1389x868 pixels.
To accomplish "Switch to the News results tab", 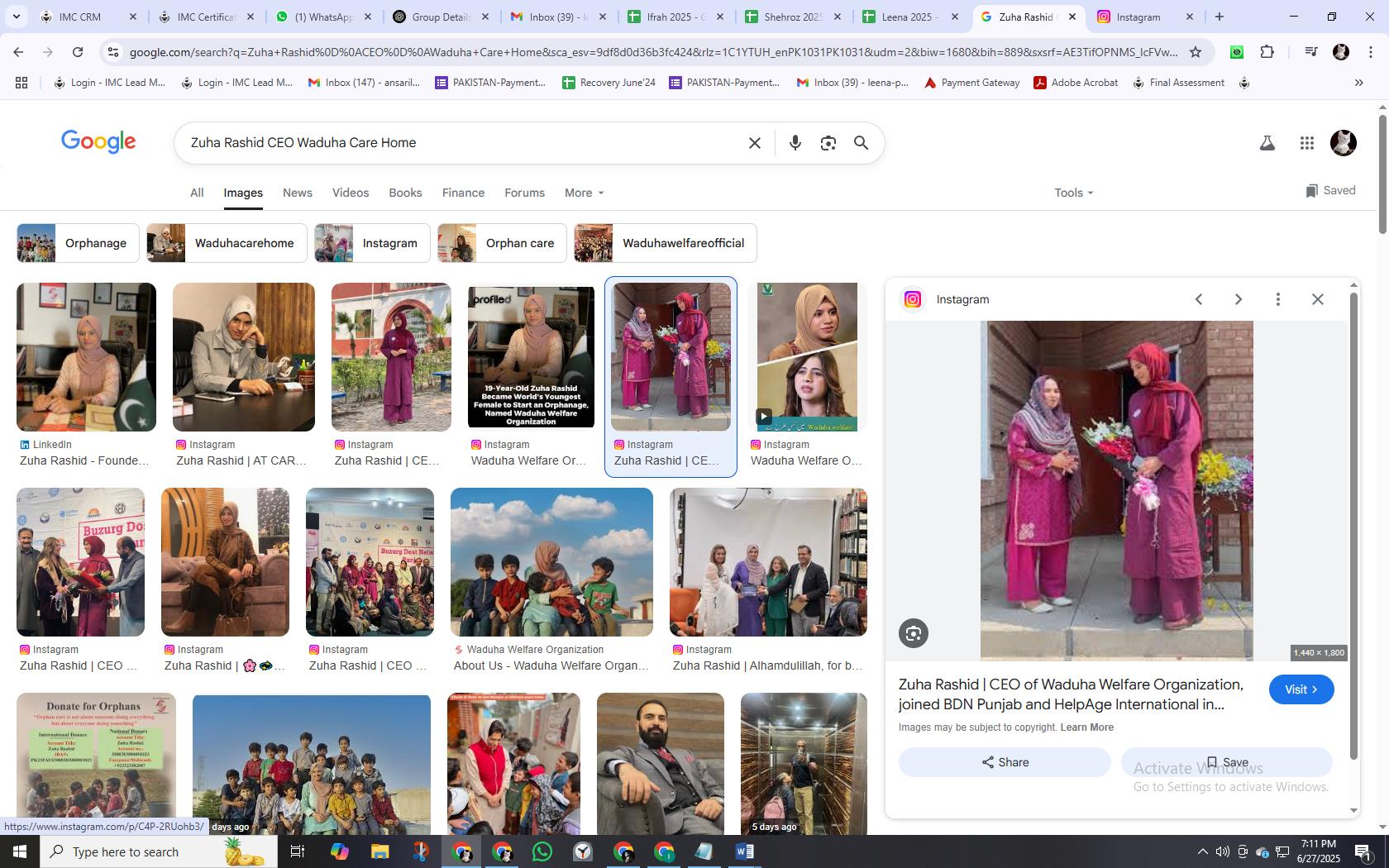I will point(298,193).
